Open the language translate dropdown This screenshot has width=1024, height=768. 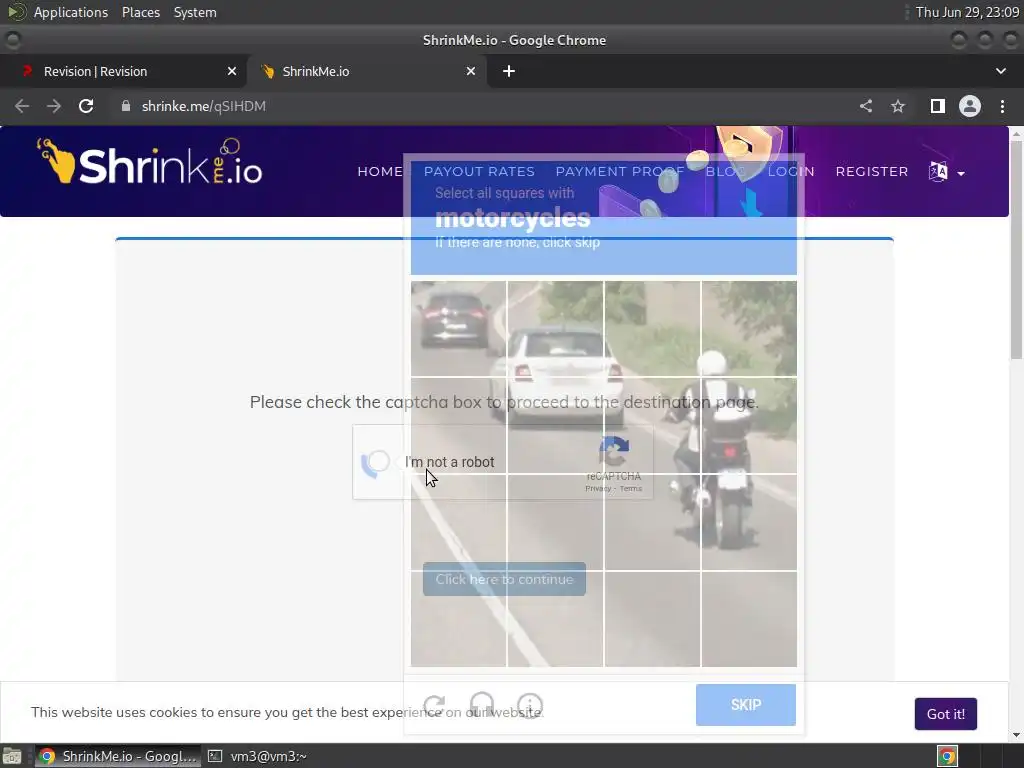(x=946, y=172)
